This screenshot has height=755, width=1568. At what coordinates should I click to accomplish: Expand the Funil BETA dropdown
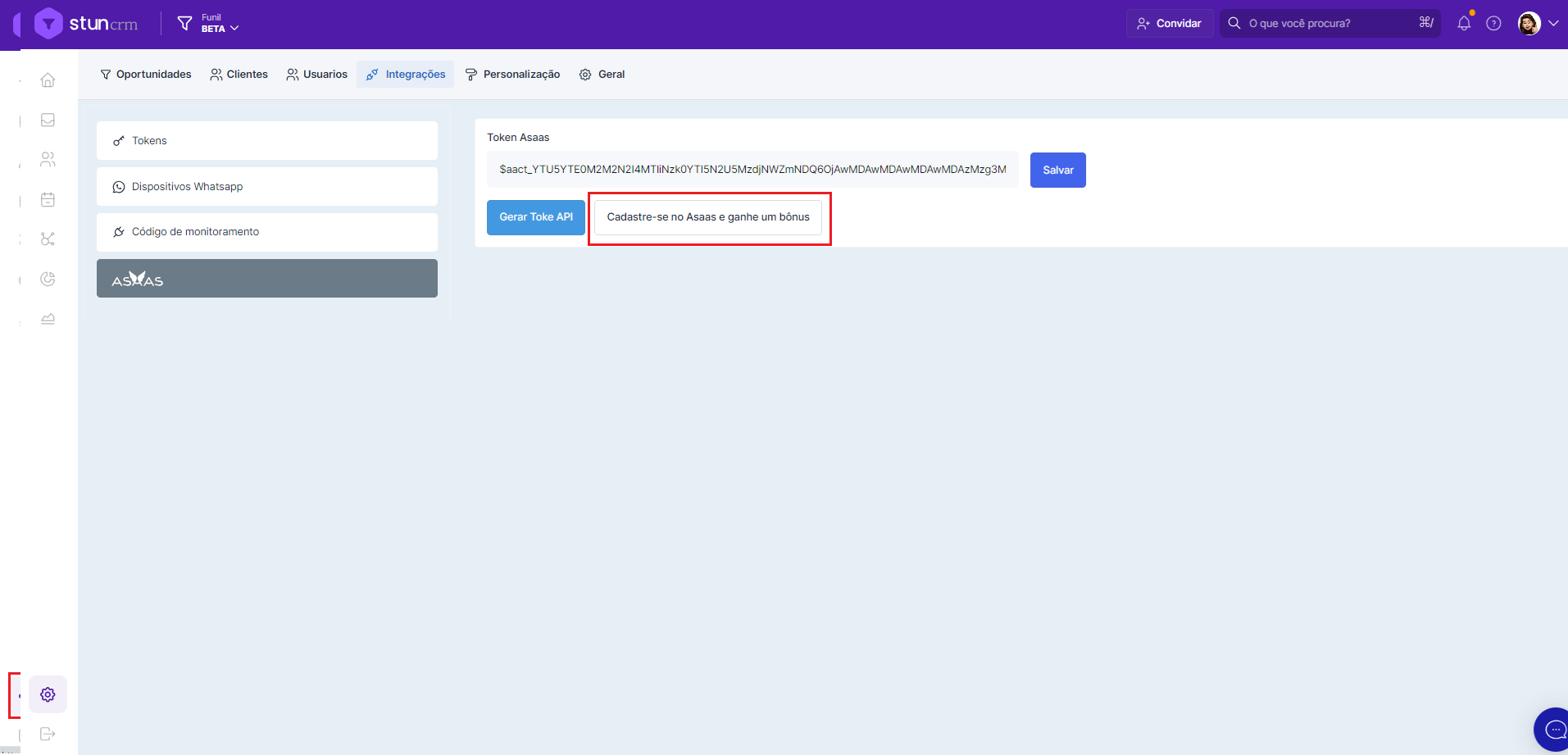210,24
